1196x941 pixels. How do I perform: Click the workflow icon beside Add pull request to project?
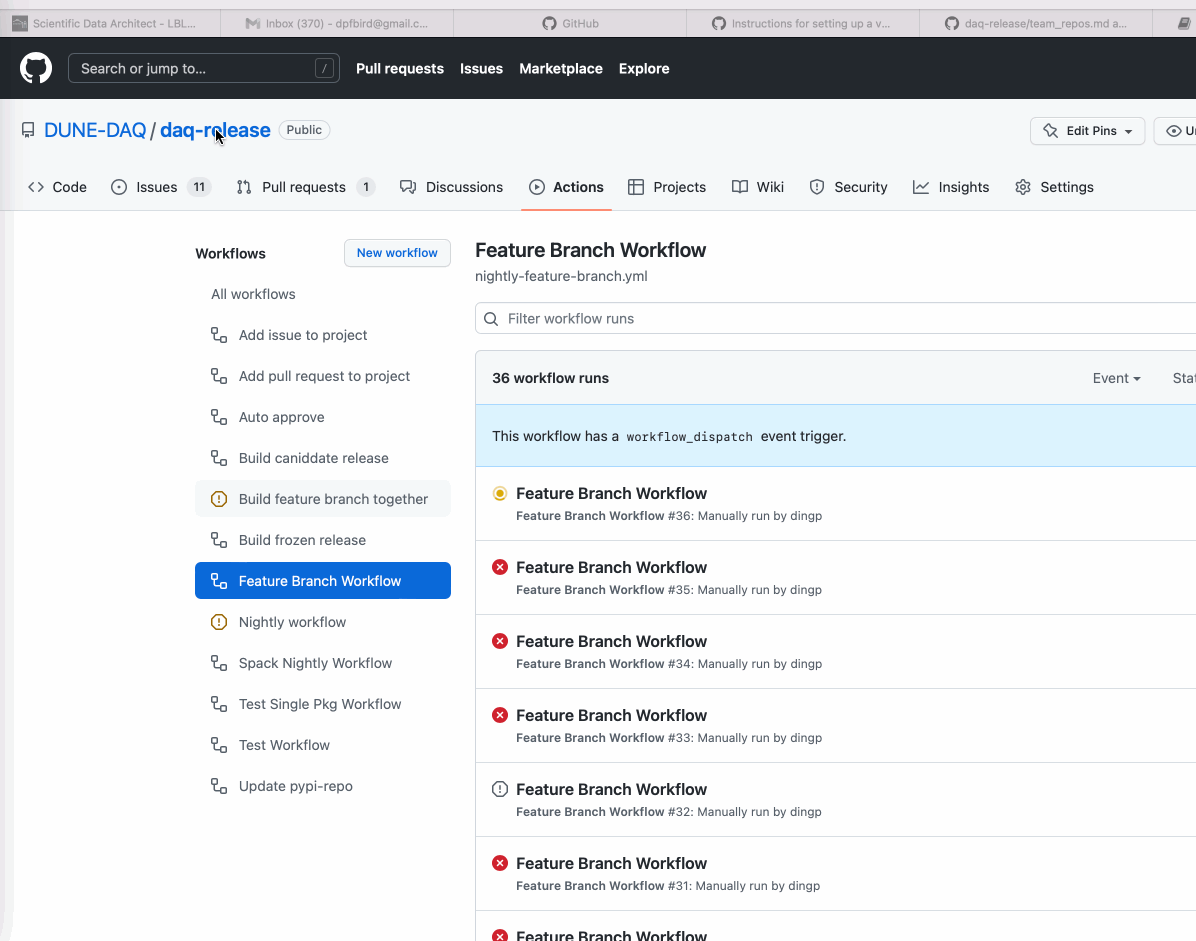pyautogui.click(x=219, y=376)
